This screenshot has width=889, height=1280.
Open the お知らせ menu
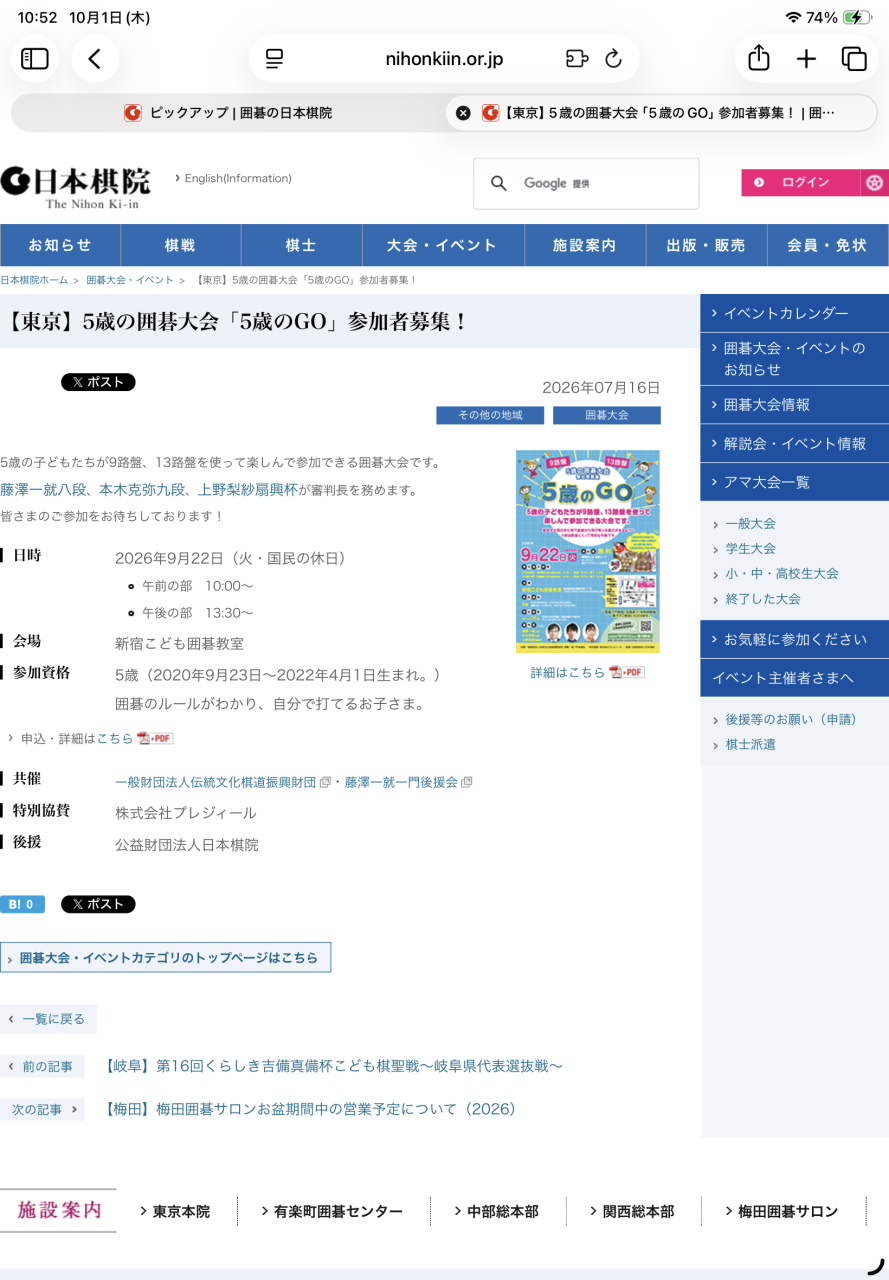(x=60, y=245)
